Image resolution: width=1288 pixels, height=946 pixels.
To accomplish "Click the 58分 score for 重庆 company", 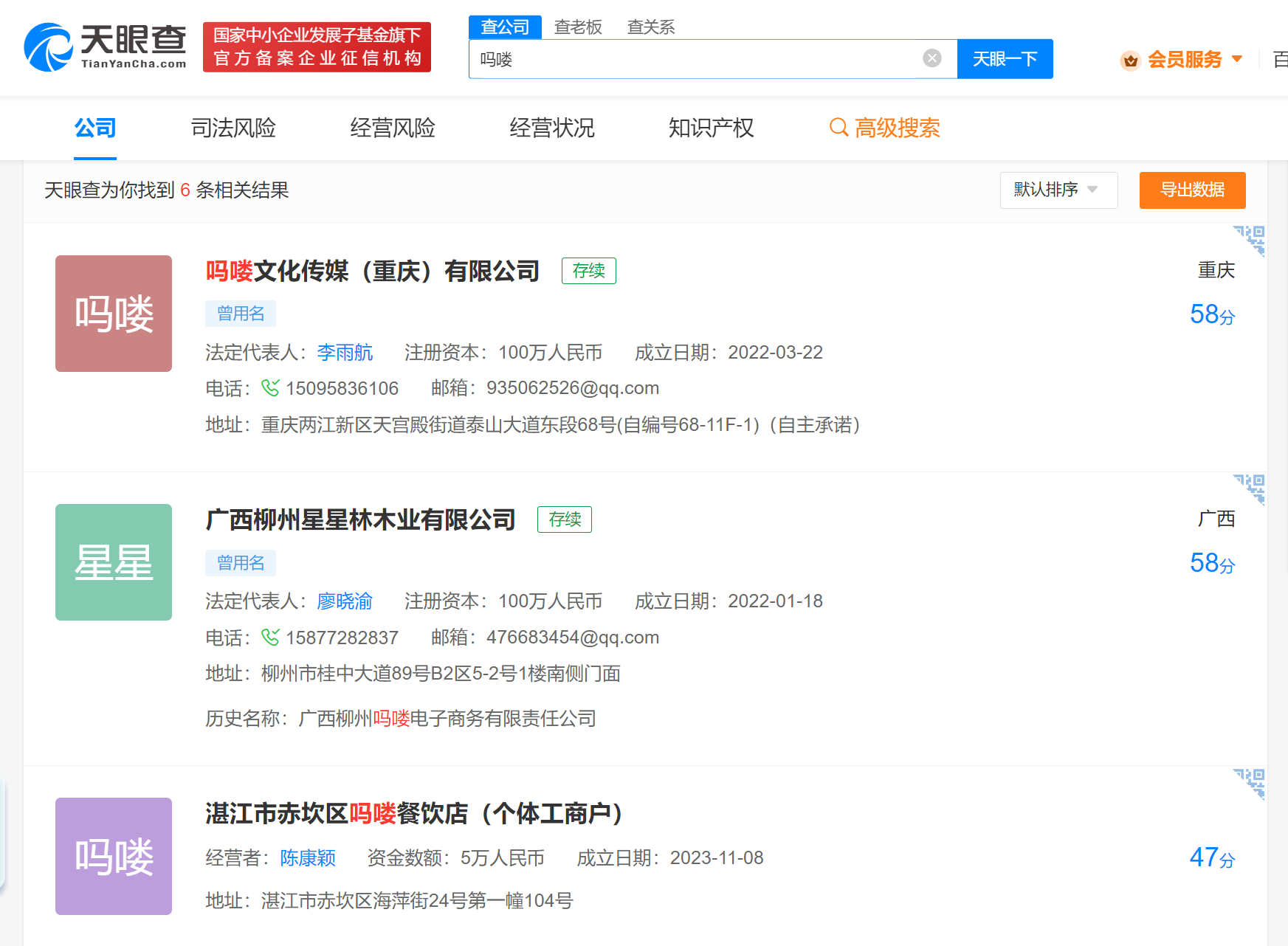I will tap(1212, 315).
